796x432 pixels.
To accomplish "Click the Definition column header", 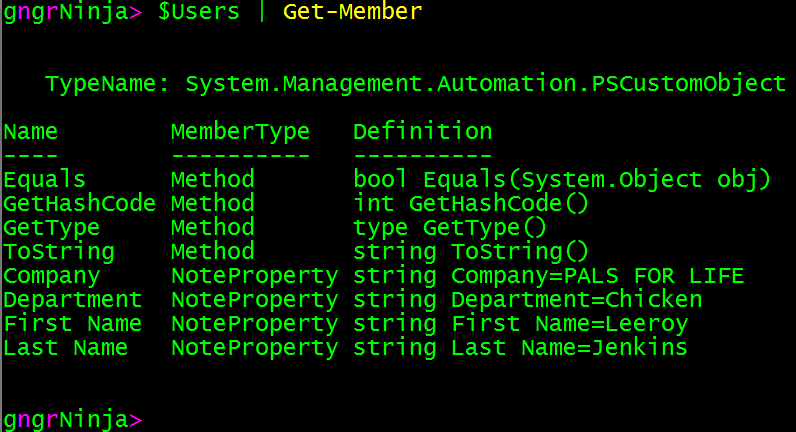I will point(422,132).
